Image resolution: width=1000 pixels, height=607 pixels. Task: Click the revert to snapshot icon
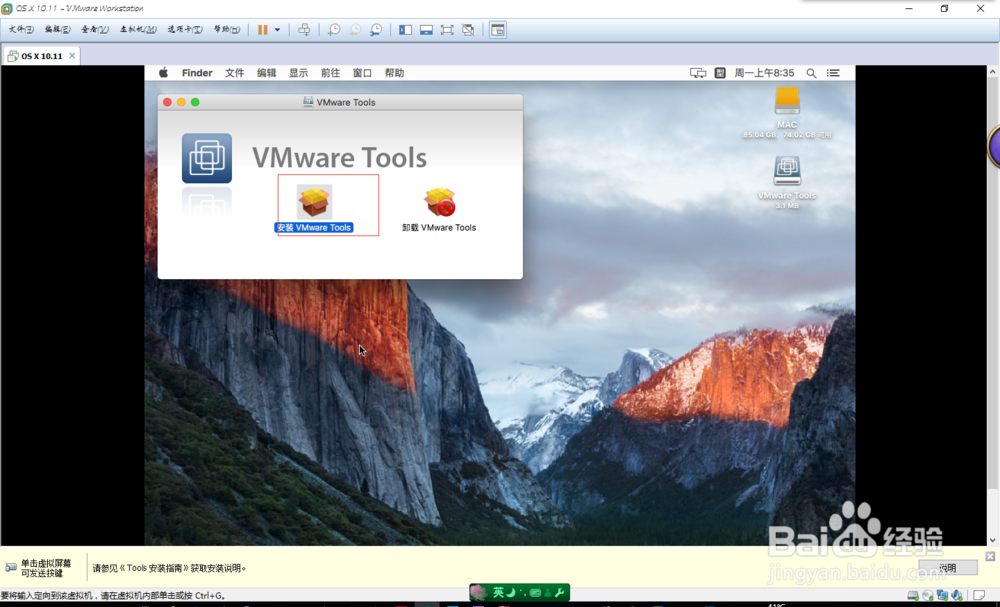(355, 29)
